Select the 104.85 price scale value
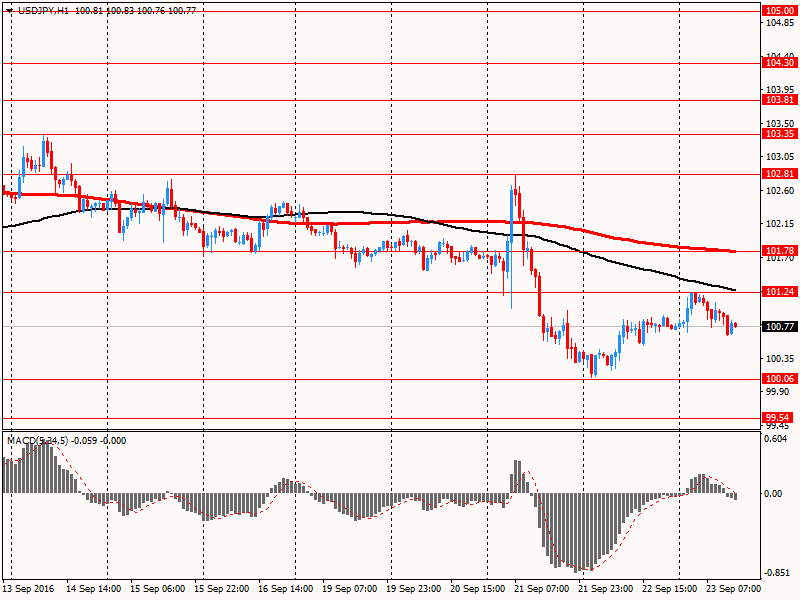The height and width of the screenshot is (600, 800). (x=780, y=23)
